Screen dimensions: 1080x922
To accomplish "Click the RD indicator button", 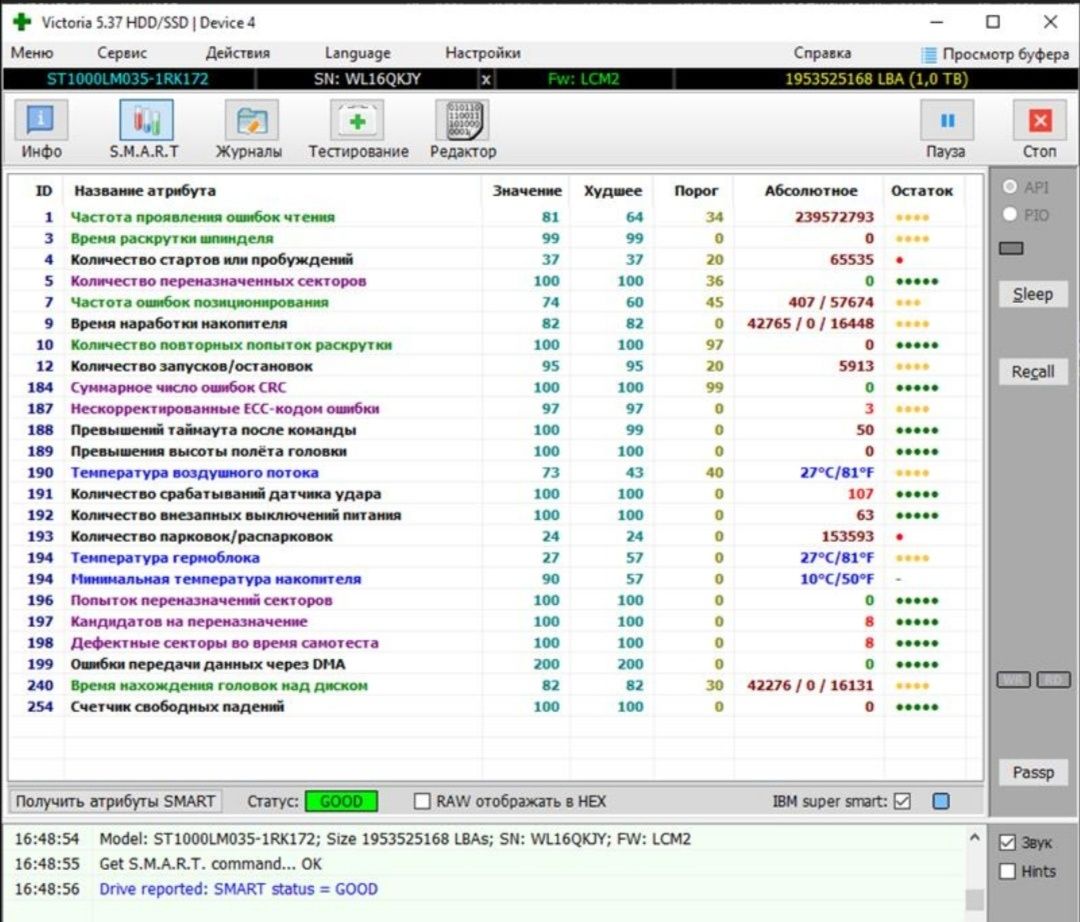I will (1053, 680).
